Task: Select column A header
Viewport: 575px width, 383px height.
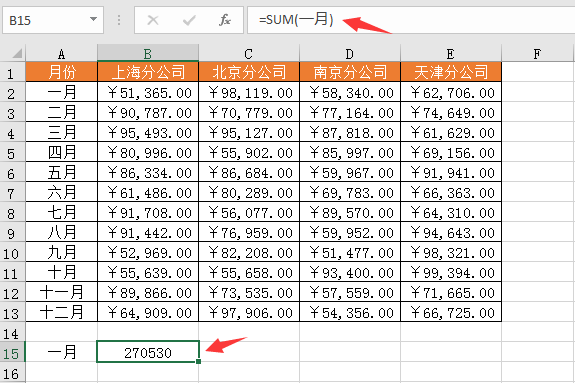Action: (62, 54)
